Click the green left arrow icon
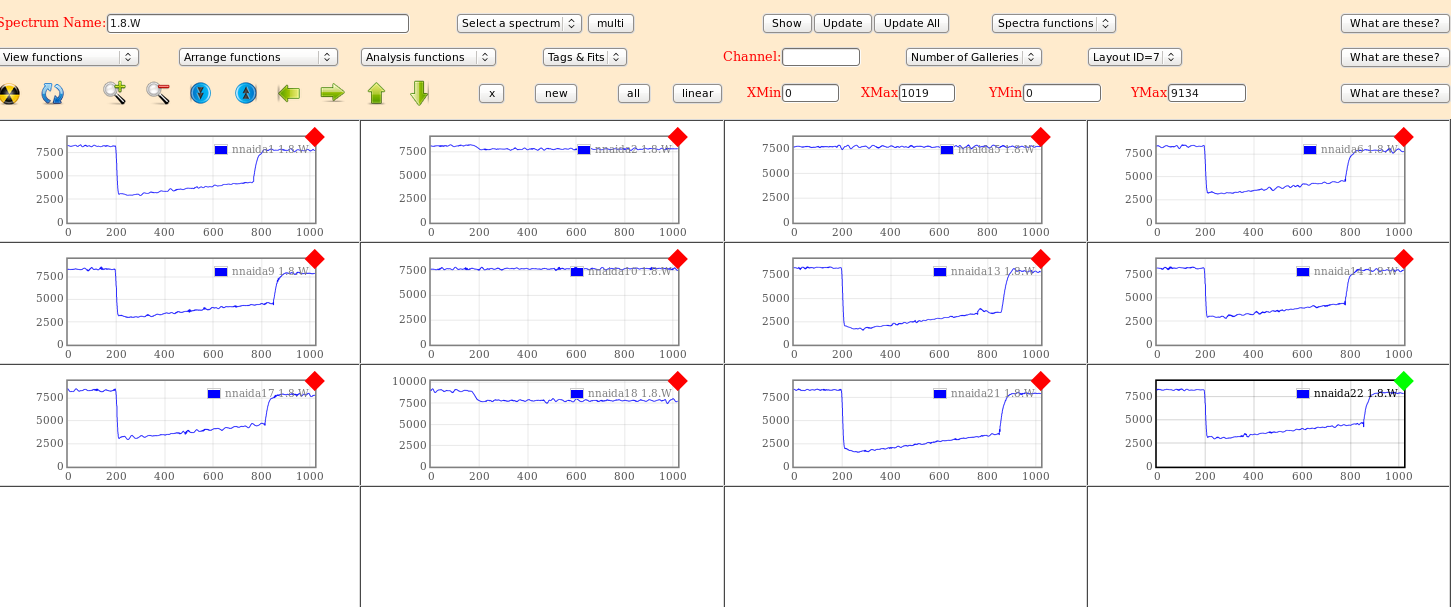 click(x=289, y=93)
